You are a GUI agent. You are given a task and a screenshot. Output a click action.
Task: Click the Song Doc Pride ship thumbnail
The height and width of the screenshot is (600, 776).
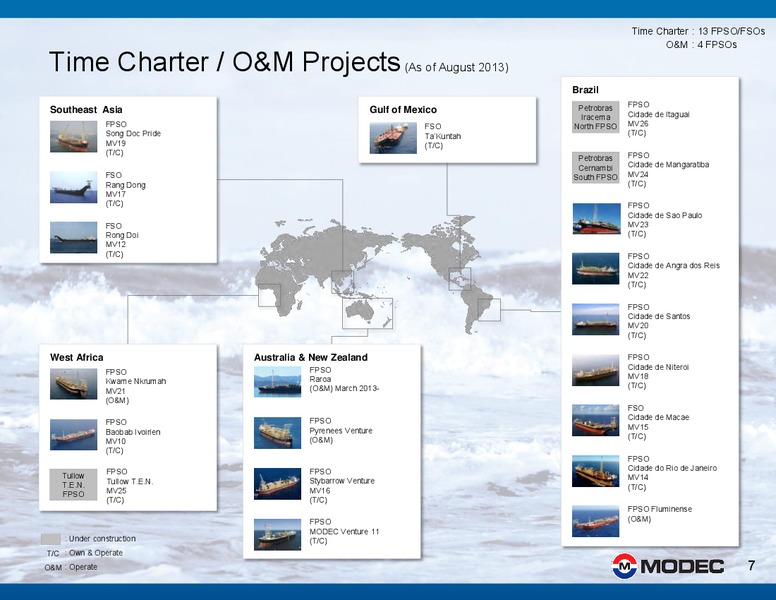point(73,136)
